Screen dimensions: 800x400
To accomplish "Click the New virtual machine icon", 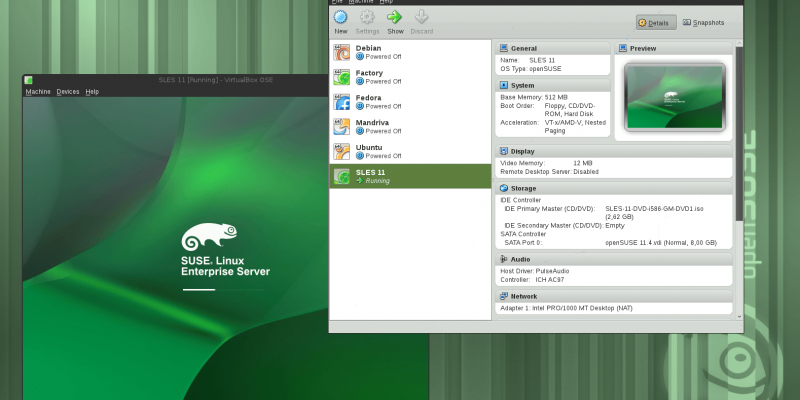I will tap(340, 17).
